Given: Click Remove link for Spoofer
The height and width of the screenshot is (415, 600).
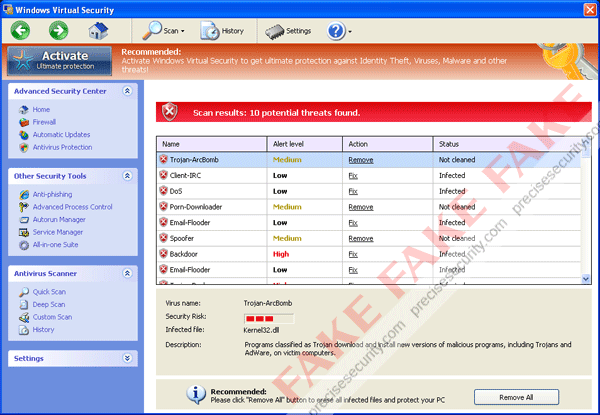Looking at the screenshot, I should pyautogui.click(x=361, y=239).
